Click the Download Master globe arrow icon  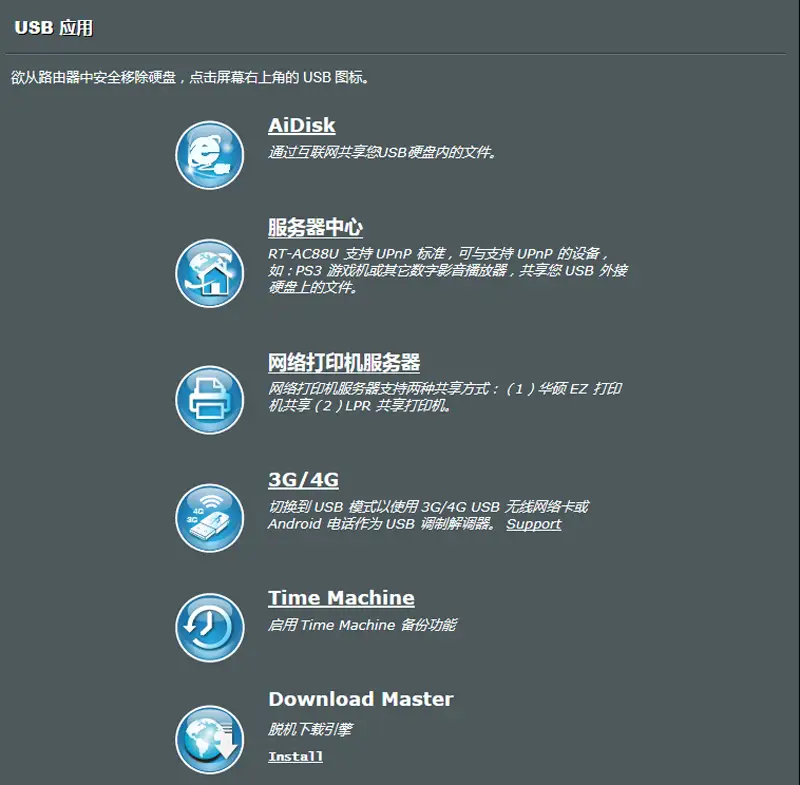click(x=210, y=740)
